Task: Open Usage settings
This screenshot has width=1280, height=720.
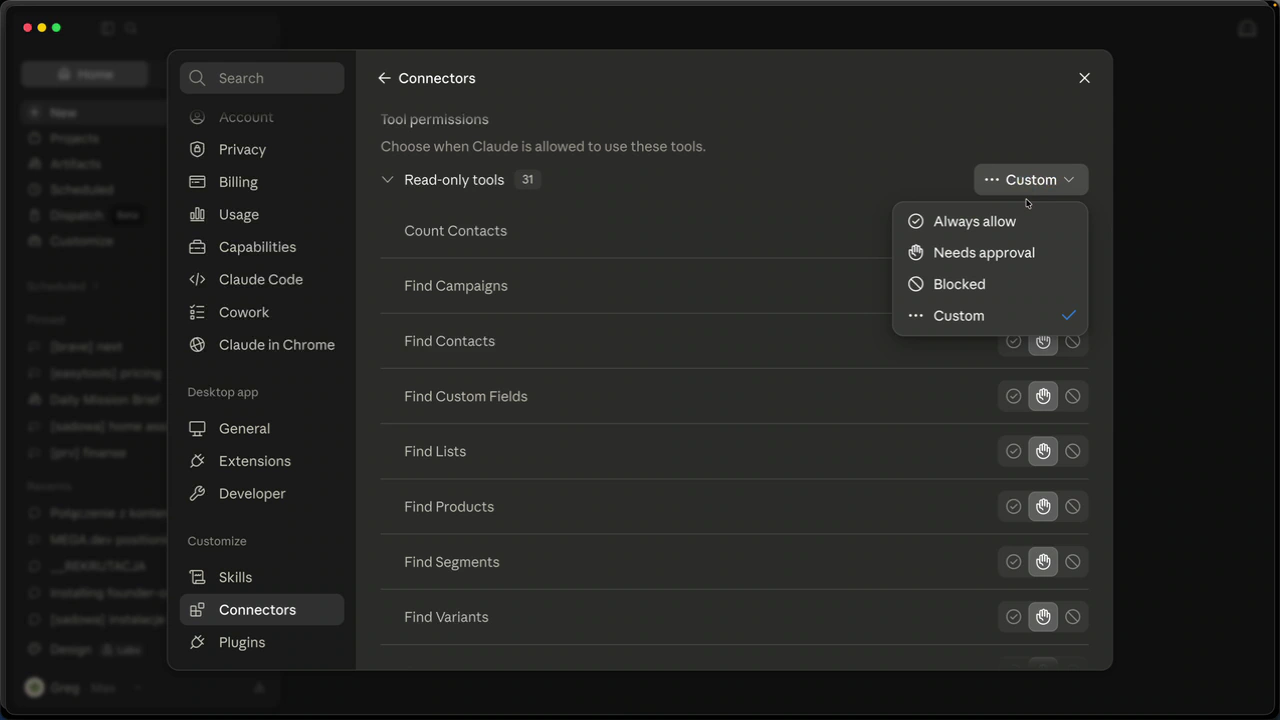Action: [x=262, y=215]
